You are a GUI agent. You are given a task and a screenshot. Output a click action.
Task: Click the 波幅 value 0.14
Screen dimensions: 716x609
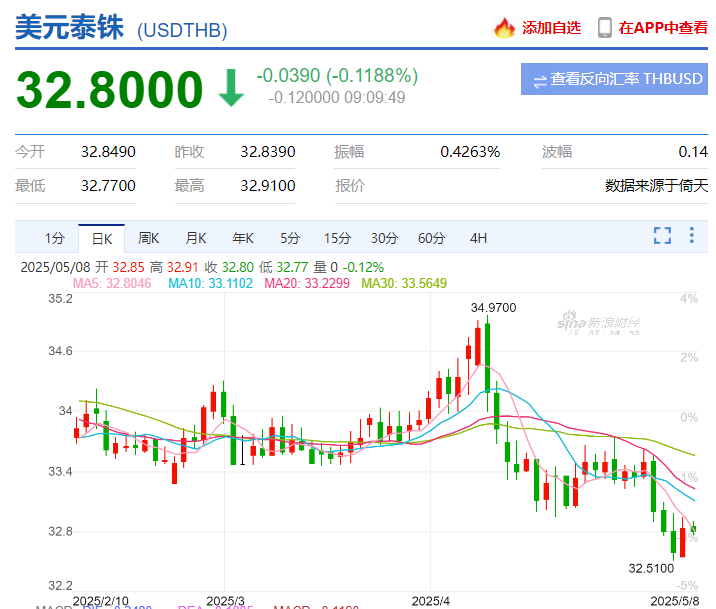693,152
